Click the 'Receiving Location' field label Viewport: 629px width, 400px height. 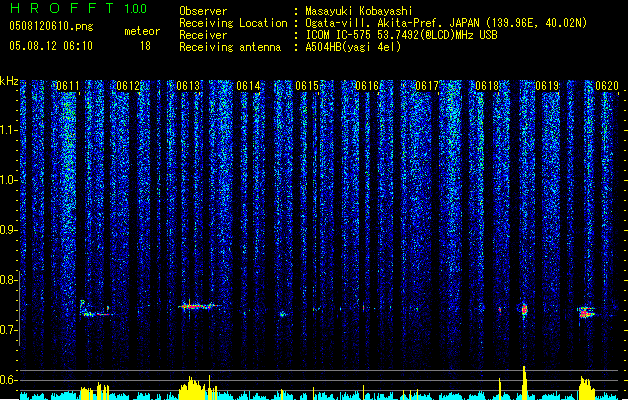(233, 23)
